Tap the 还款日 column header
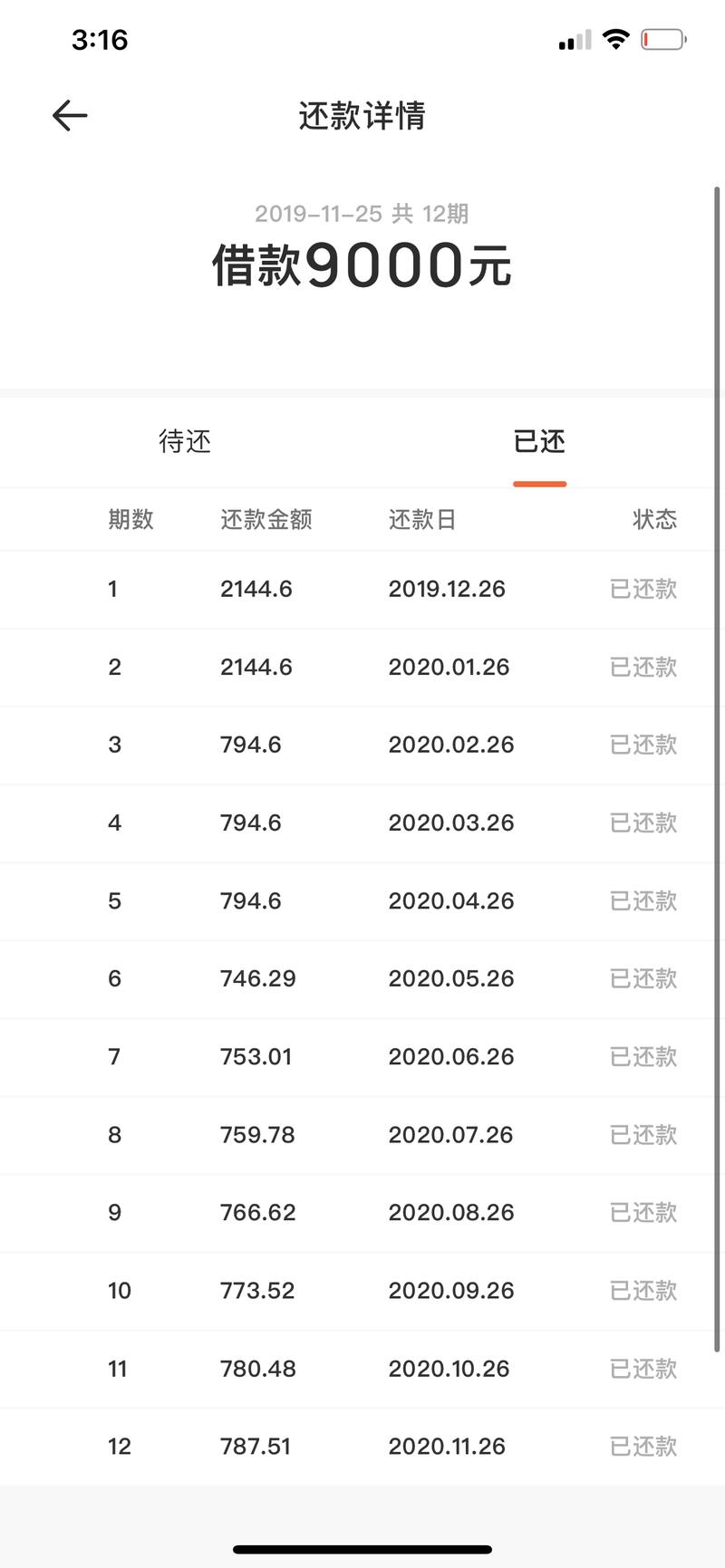The image size is (725, 1568). pos(421,519)
